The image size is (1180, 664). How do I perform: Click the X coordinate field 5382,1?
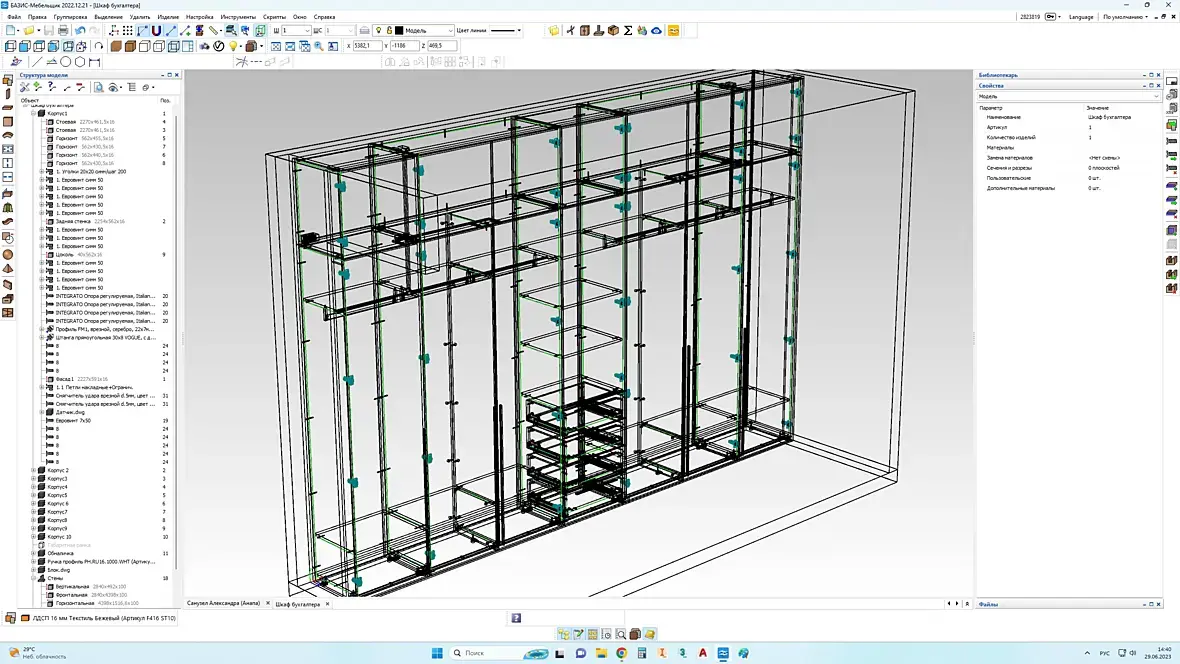[366, 45]
